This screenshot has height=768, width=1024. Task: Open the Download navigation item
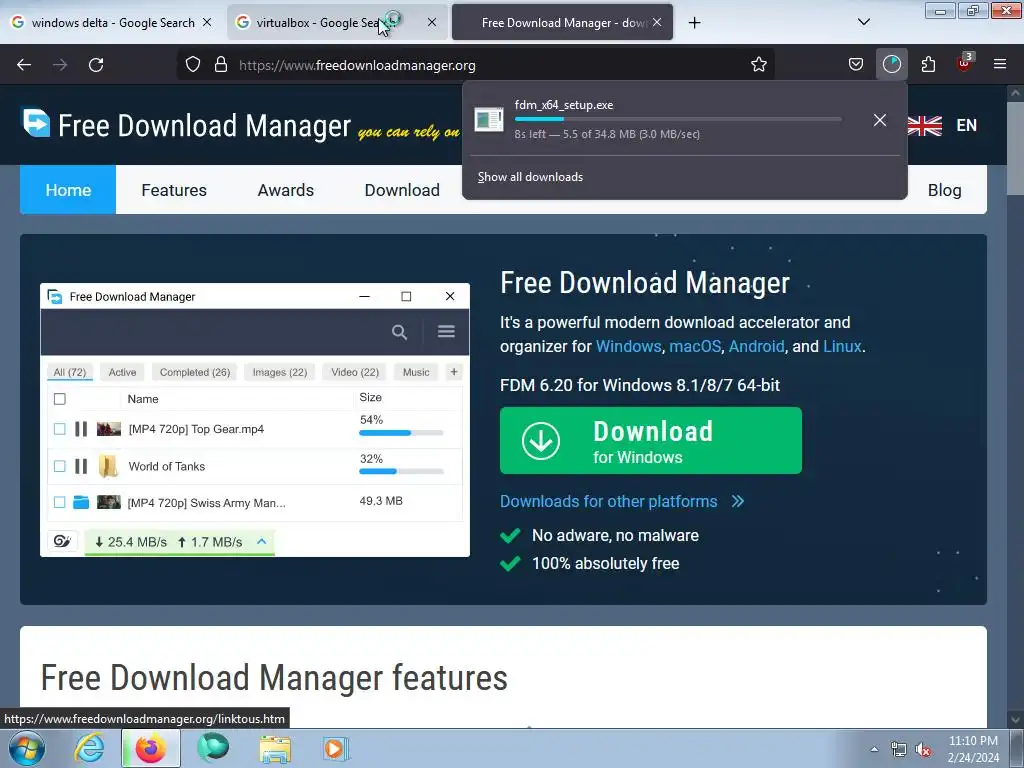pyautogui.click(x=402, y=190)
